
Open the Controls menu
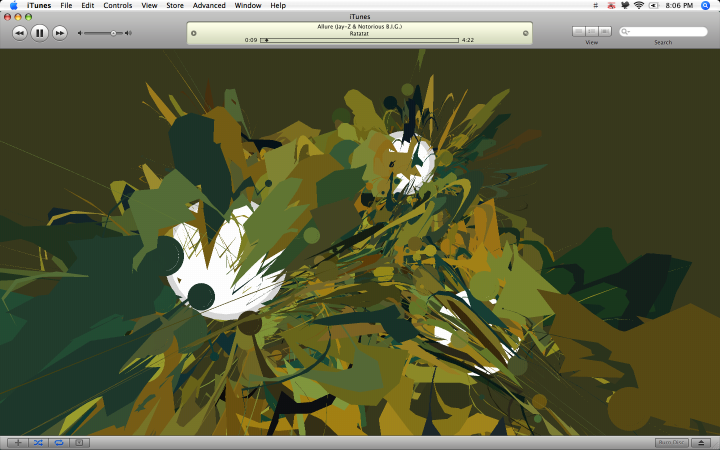pyautogui.click(x=118, y=6)
